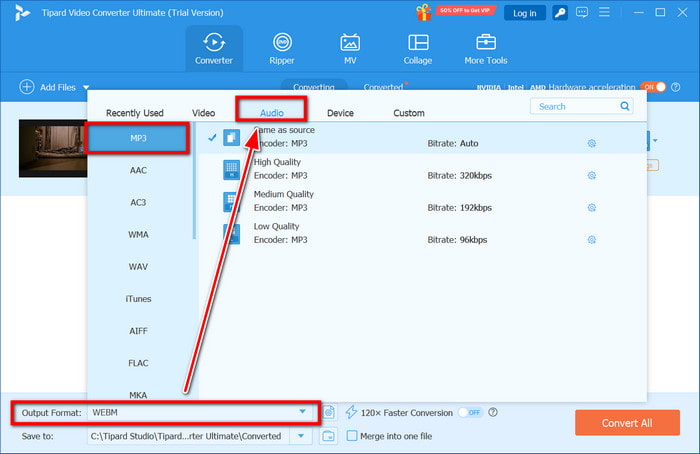Select WMA audio format
Screen dimensions: 700x454
(x=138, y=235)
